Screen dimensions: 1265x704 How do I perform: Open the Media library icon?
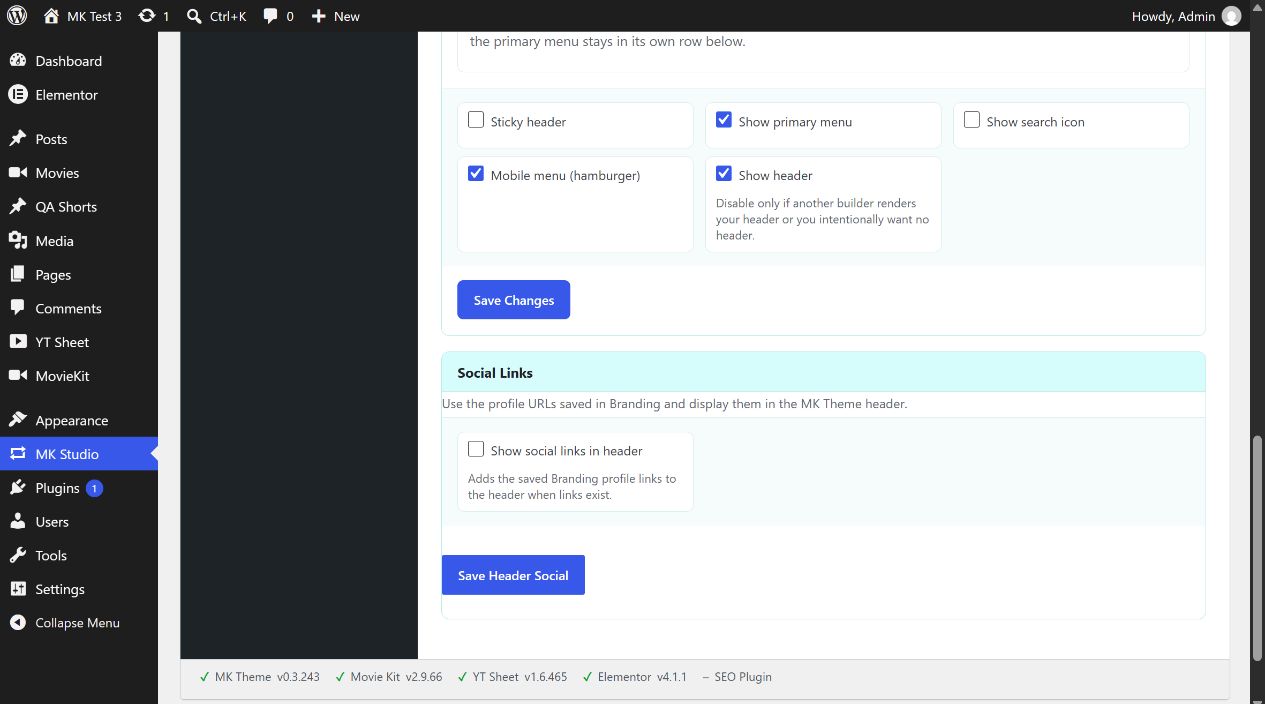click(x=17, y=241)
